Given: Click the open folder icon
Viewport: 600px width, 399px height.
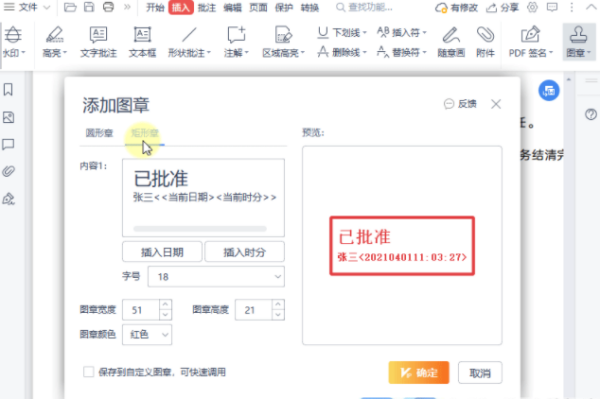Looking at the screenshot, I should pyautogui.click(x=70, y=7).
